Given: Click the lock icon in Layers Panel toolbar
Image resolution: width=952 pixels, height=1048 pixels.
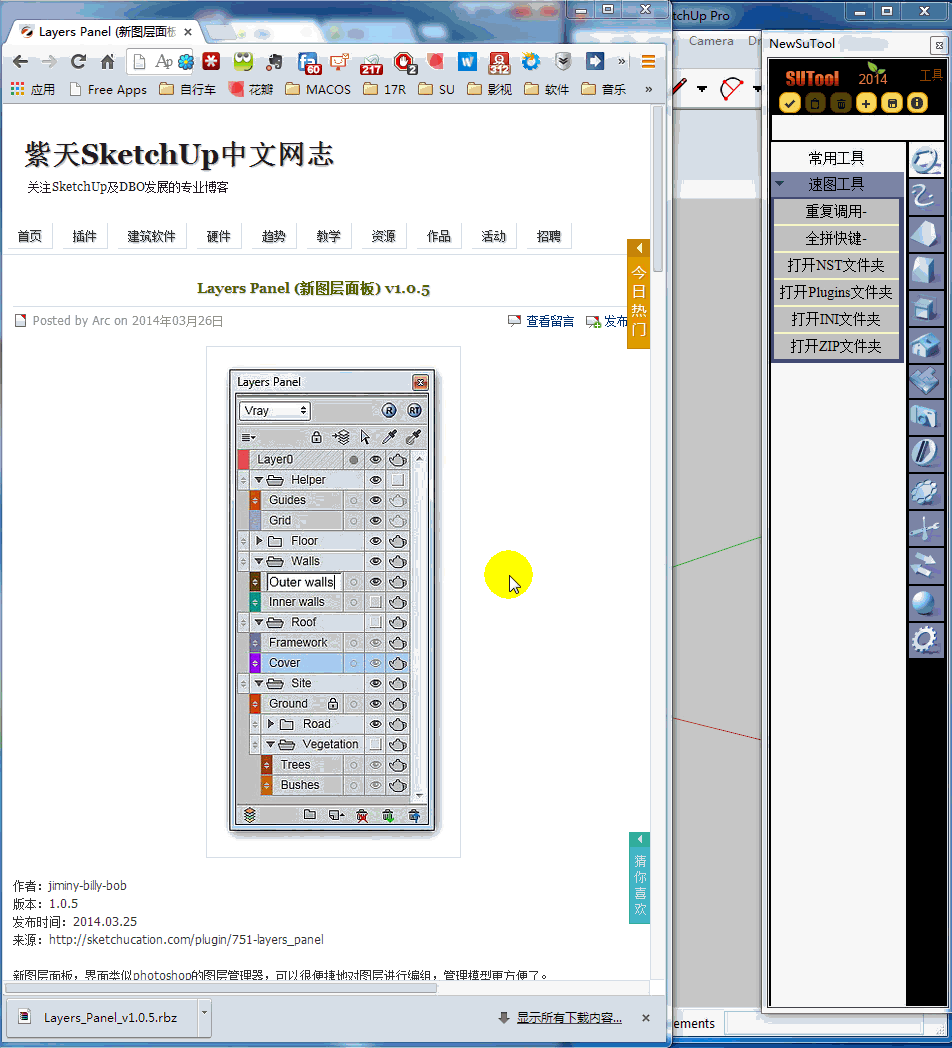Looking at the screenshot, I should pyautogui.click(x=316, y=437).
